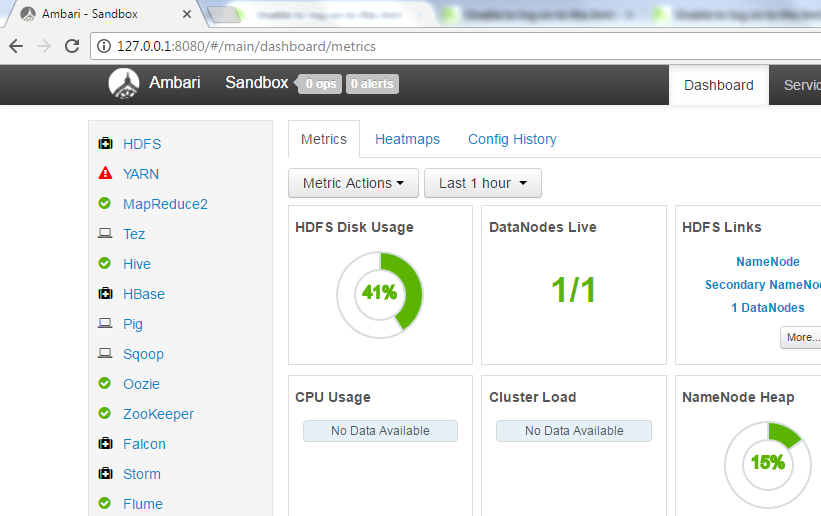This screenshot has height=516, width=821.
Task: Click the HDFS Disk Usage 41% gauge
Action: (x=380, y=294)
